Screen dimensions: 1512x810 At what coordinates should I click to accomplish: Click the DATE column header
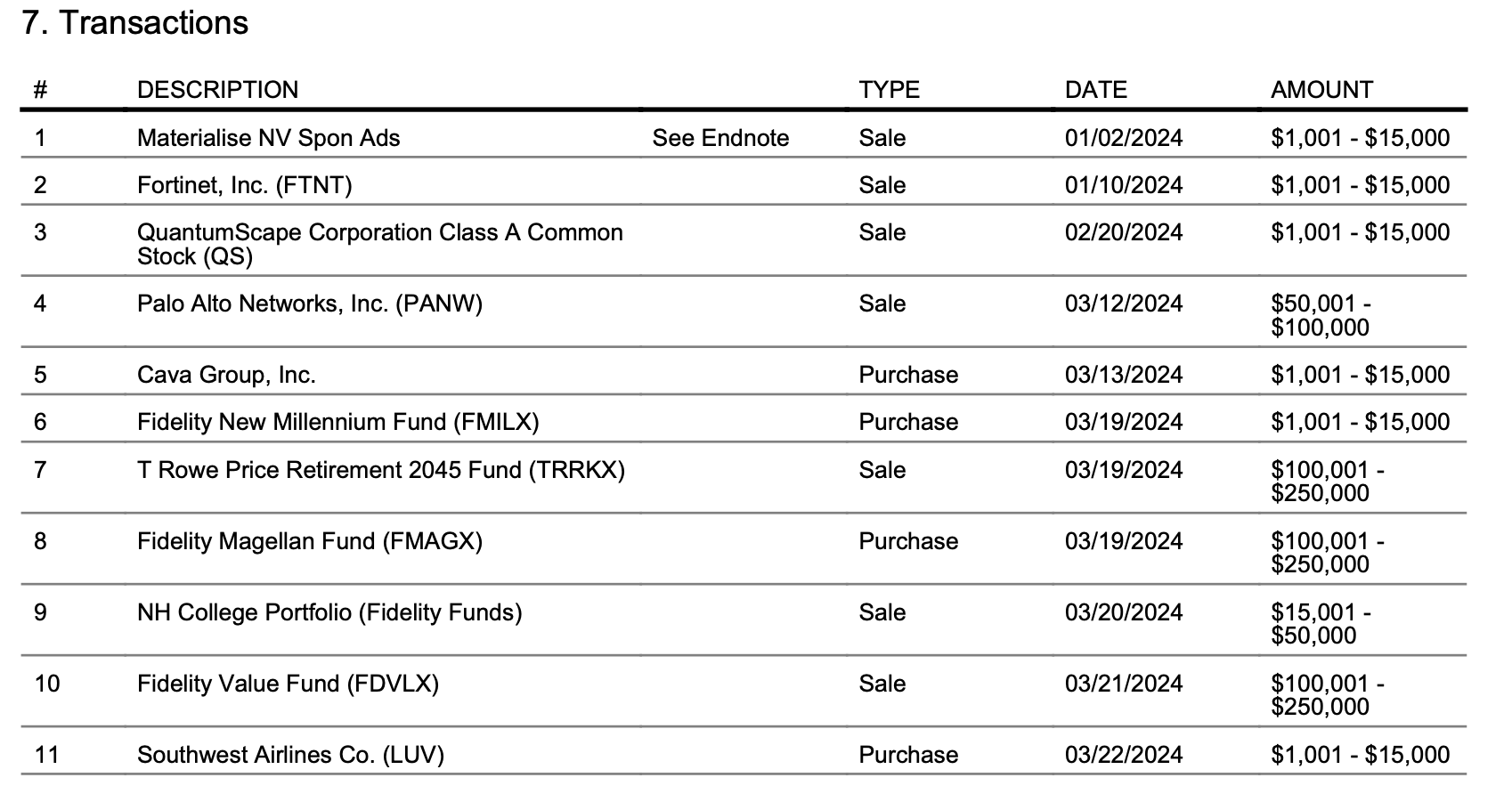click(x=1095, y=90)
